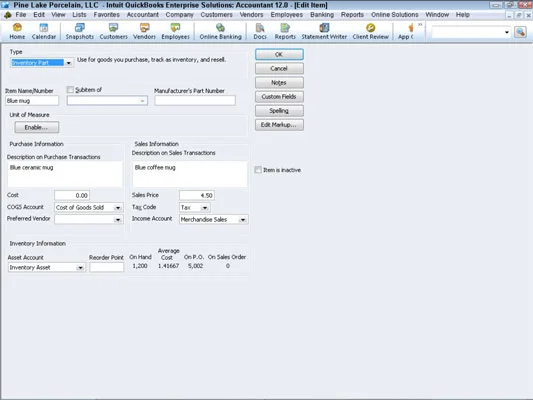
Task: Launch Statement Writer from toolbar
Action: pyautogui.click(x=324, y=31)
